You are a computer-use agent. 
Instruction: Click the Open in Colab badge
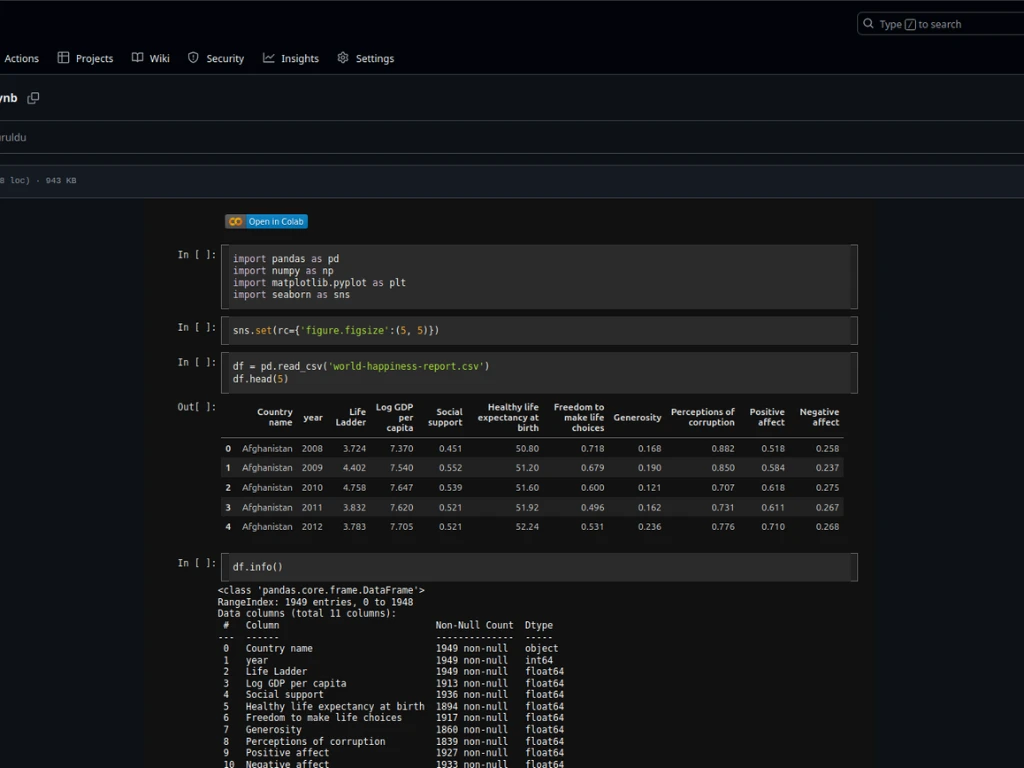[266, 221]
